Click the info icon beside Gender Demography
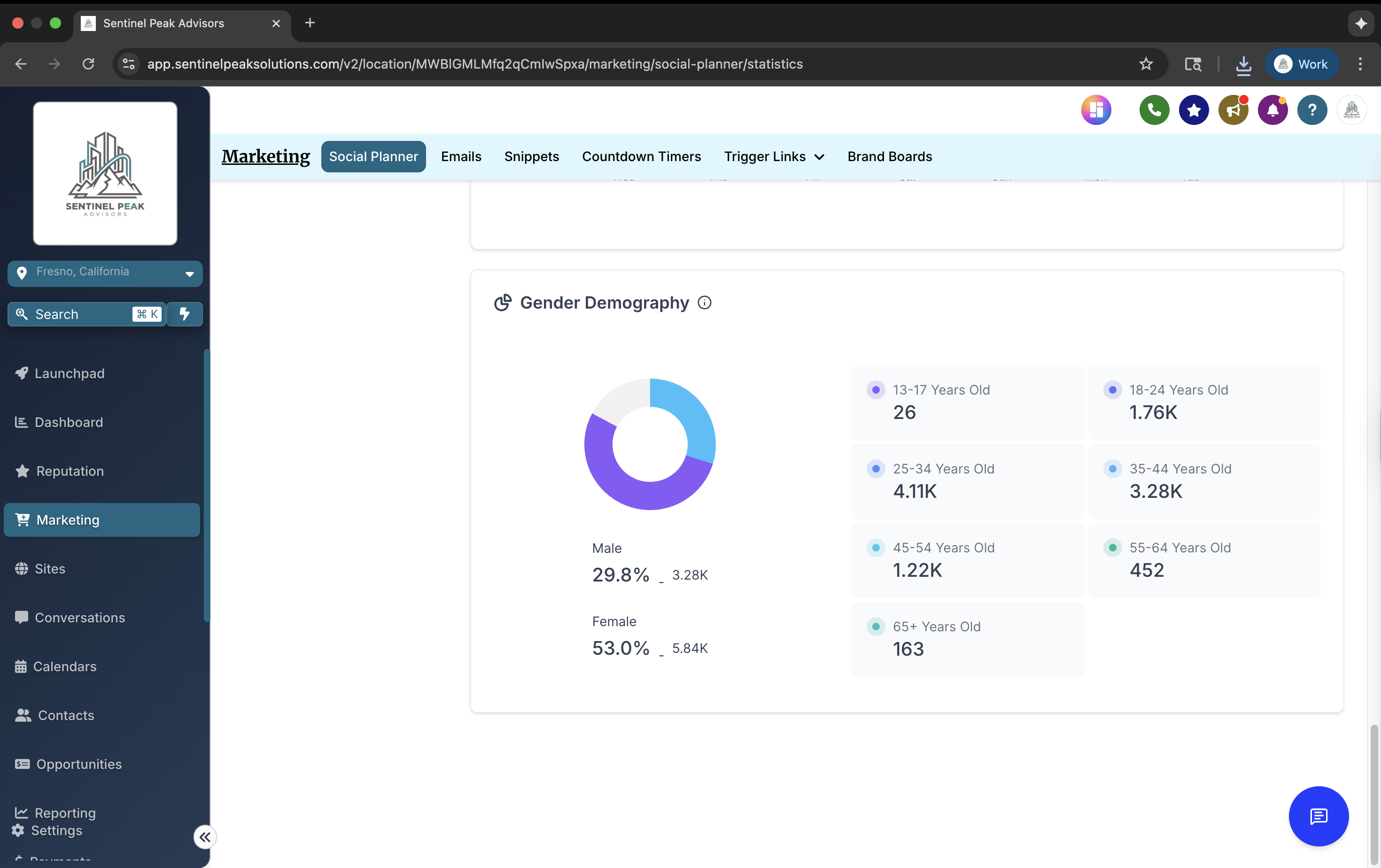Screen dimensions: 1381x868 (704, 302)
